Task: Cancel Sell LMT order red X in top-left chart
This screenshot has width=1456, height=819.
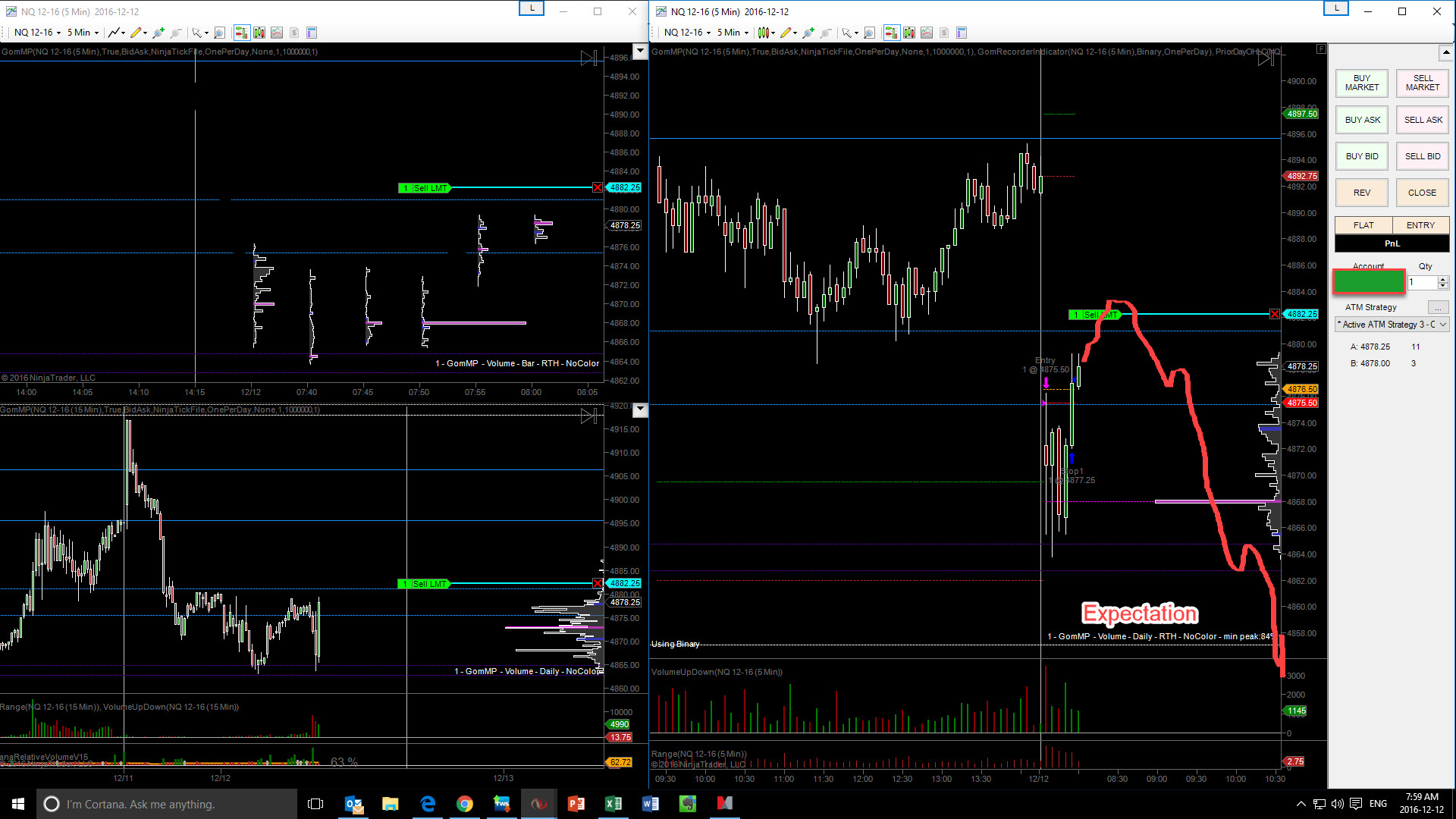Action: [x=598, y=187]
